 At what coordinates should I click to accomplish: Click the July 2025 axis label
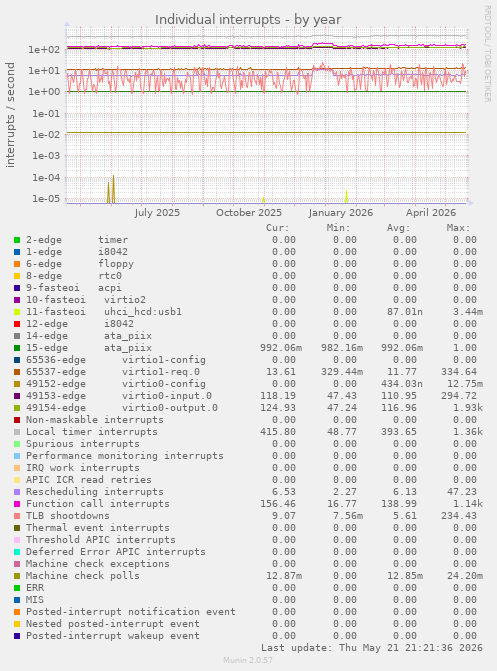tap(157, 213)
